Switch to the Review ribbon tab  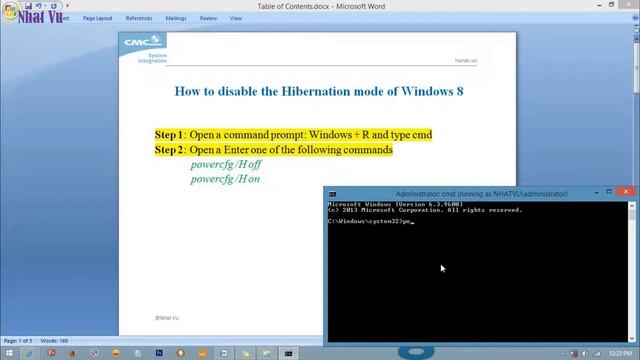click(x=208, y=18)
